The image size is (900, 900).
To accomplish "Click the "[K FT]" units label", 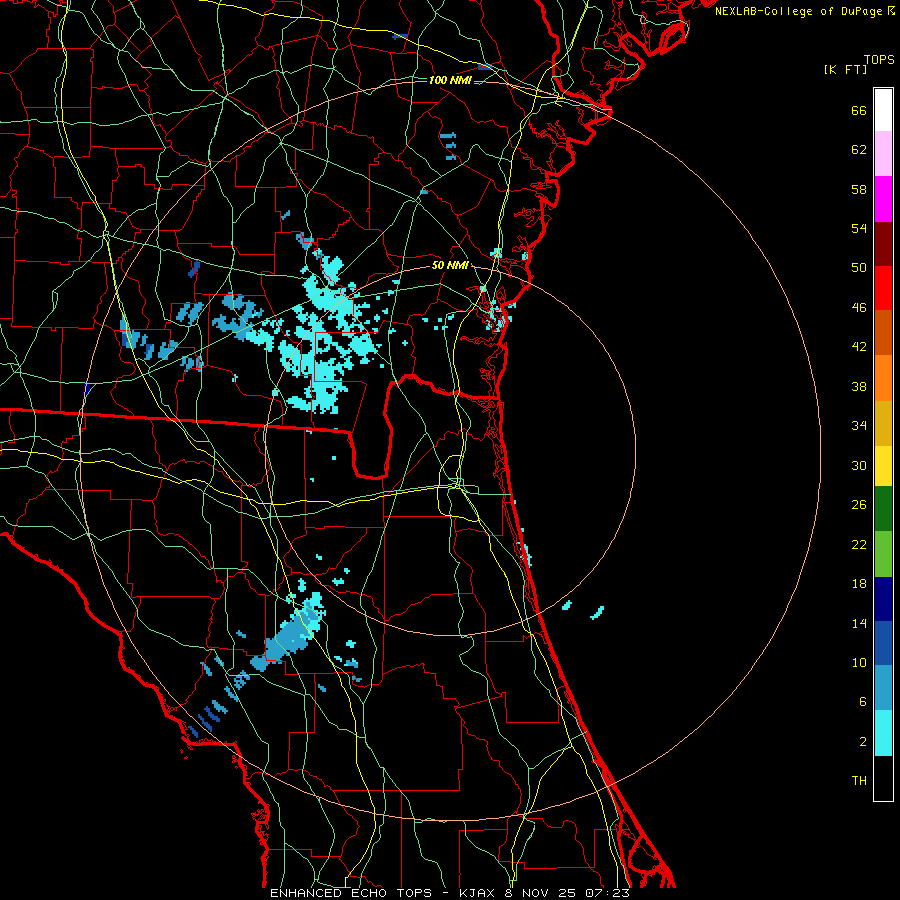I will tap(845, 70).
